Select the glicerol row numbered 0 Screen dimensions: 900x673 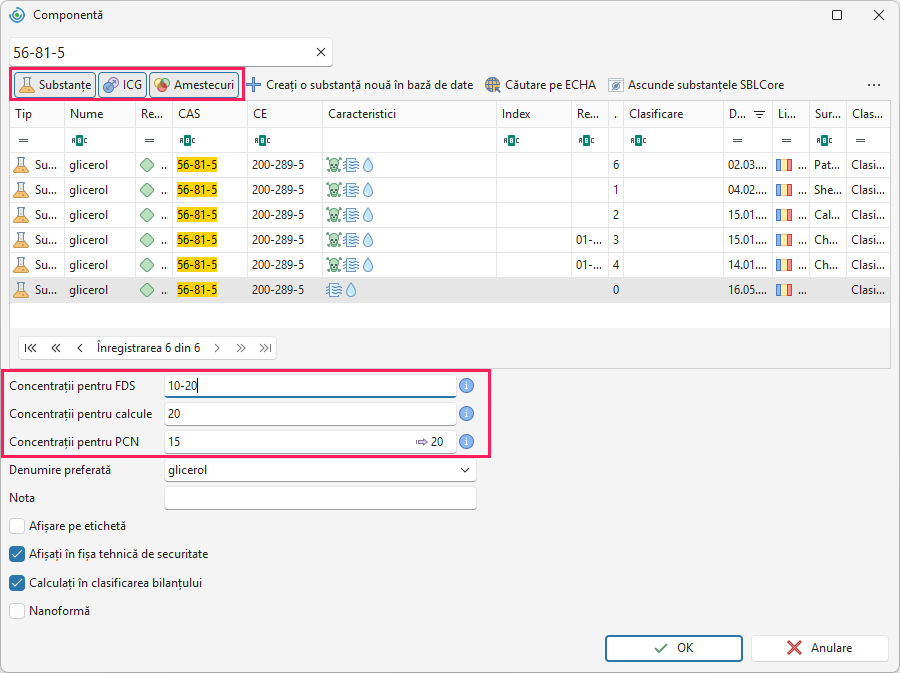pos(450,290)
